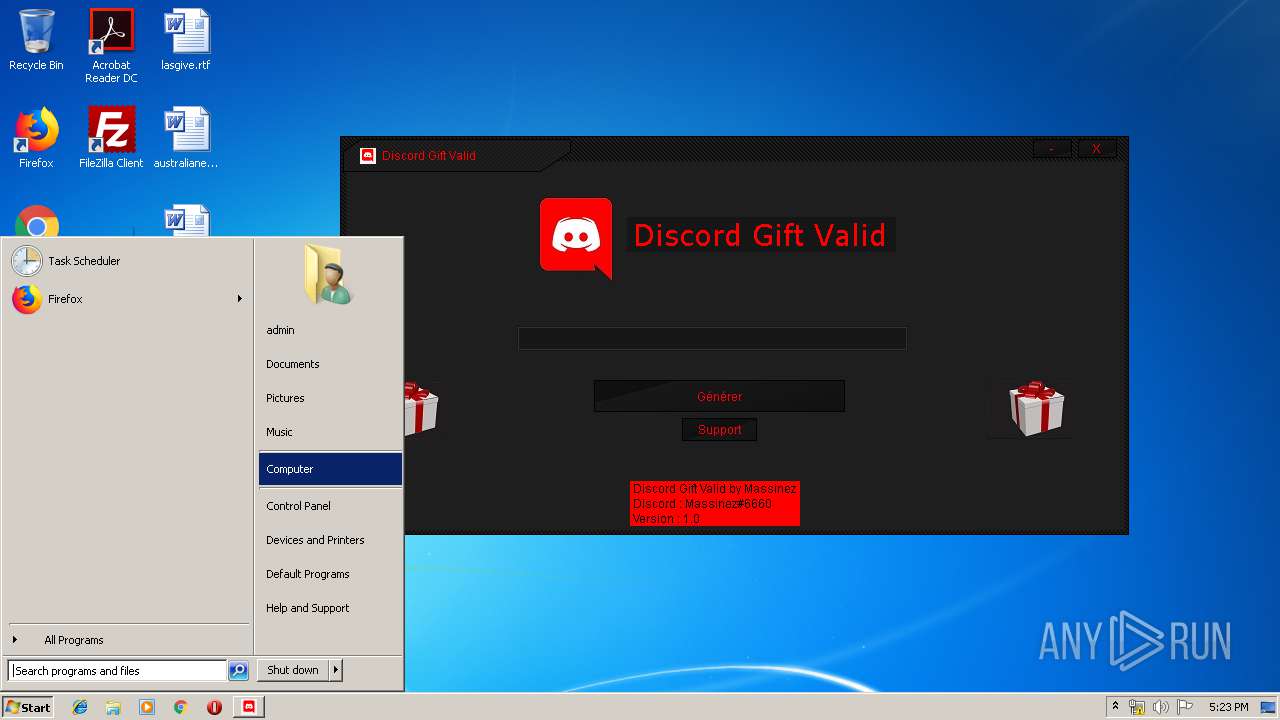
Task: Open admin user folder
Action: [x=330, y=330]
